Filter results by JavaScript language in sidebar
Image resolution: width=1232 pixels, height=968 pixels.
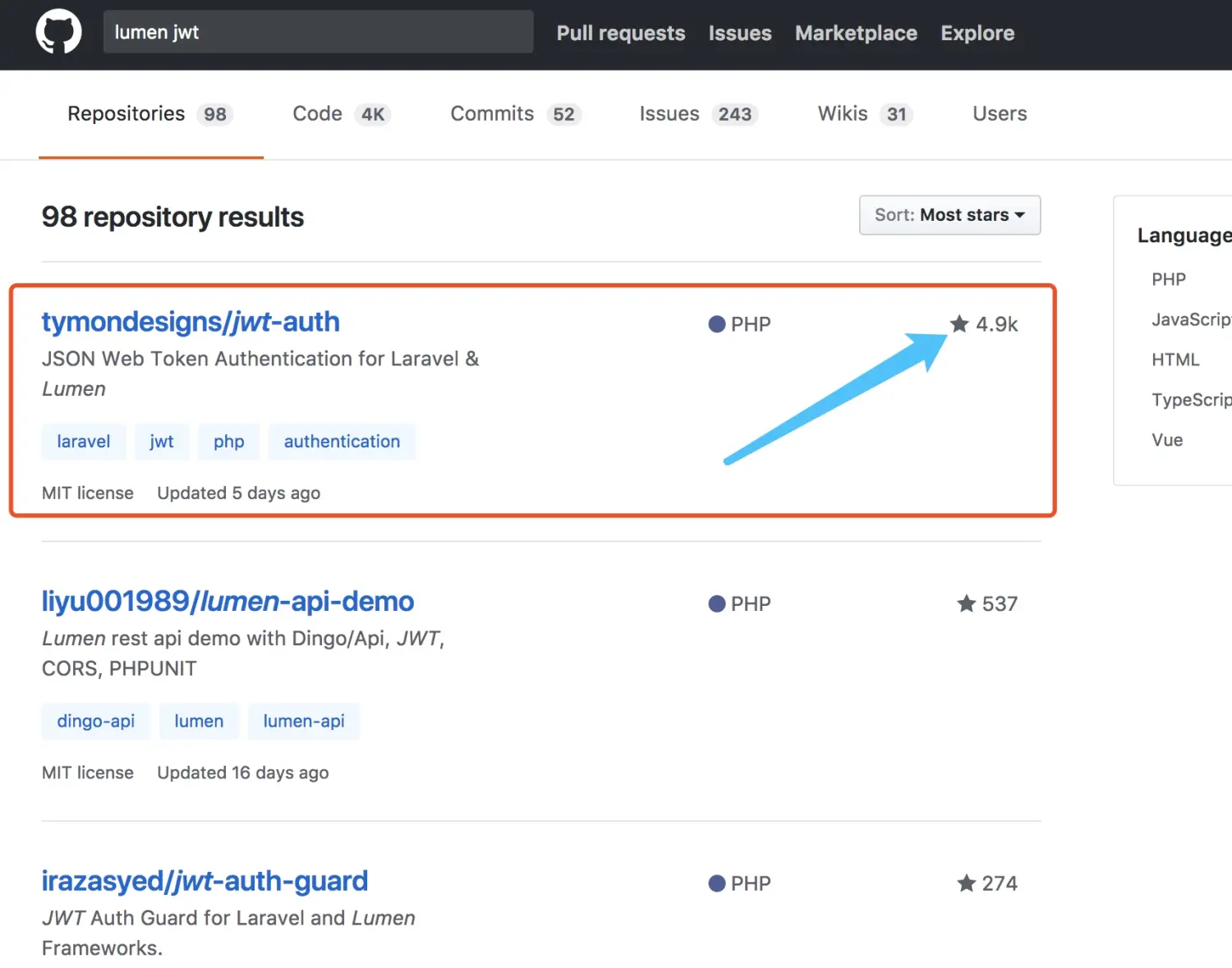point(1192,319)
